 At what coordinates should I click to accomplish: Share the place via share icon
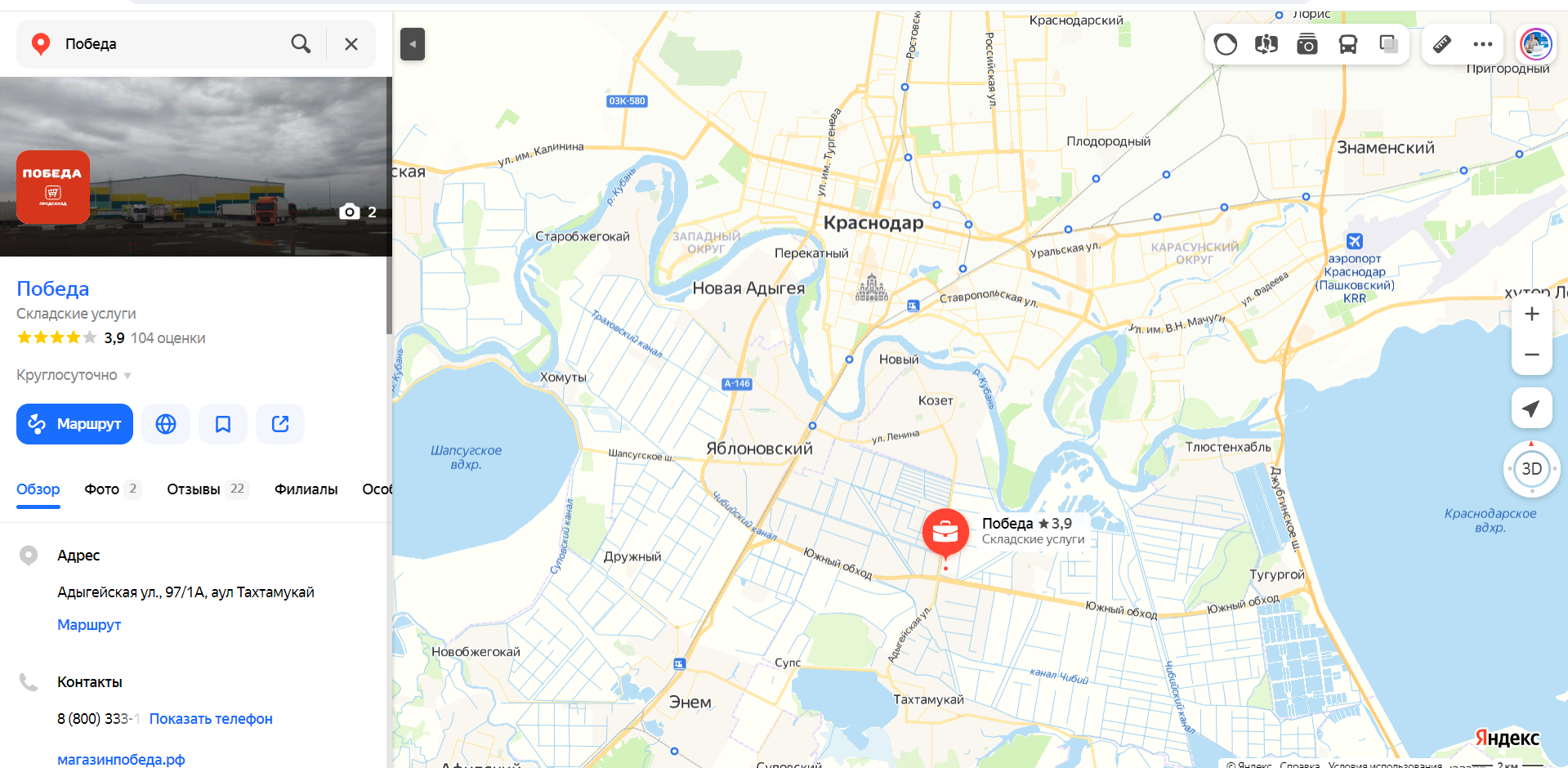280,424
